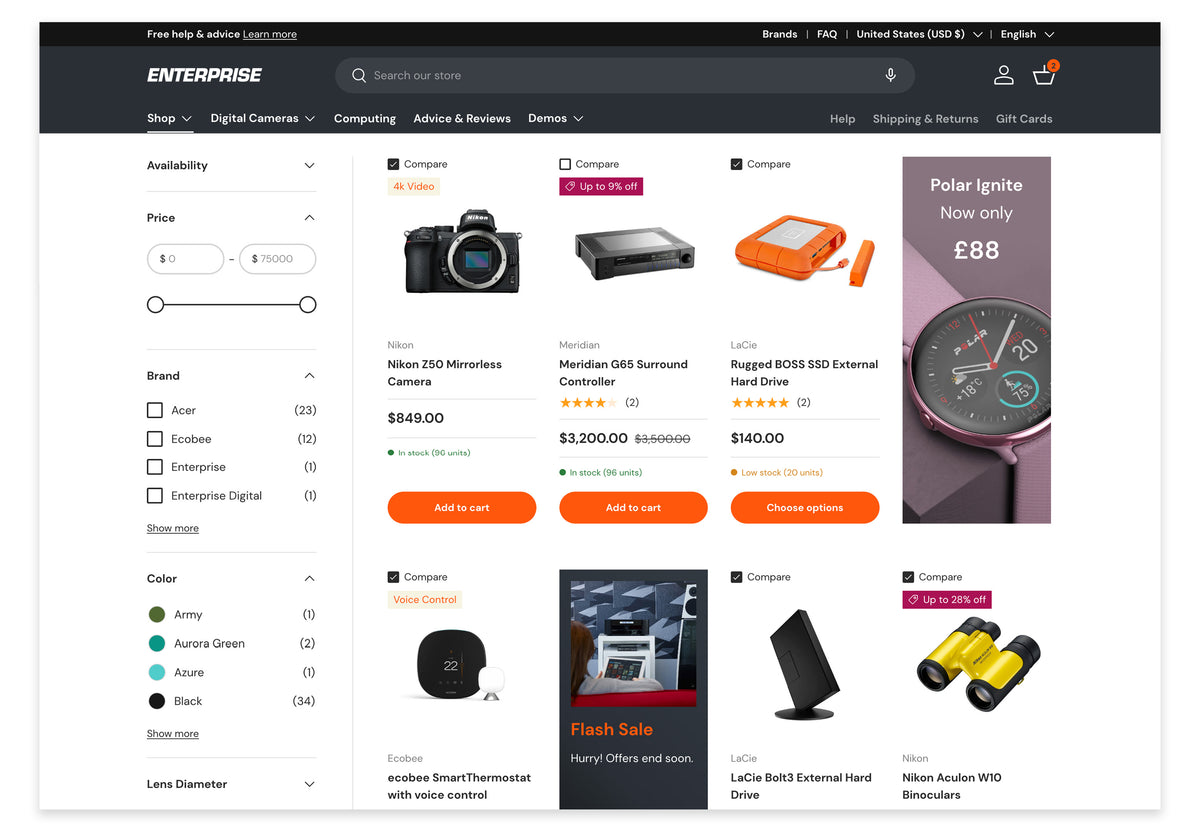Open the Digital Cameras menu dropdown
The height and width of the screenshot is (831, 1200).
tap(263, 118)
